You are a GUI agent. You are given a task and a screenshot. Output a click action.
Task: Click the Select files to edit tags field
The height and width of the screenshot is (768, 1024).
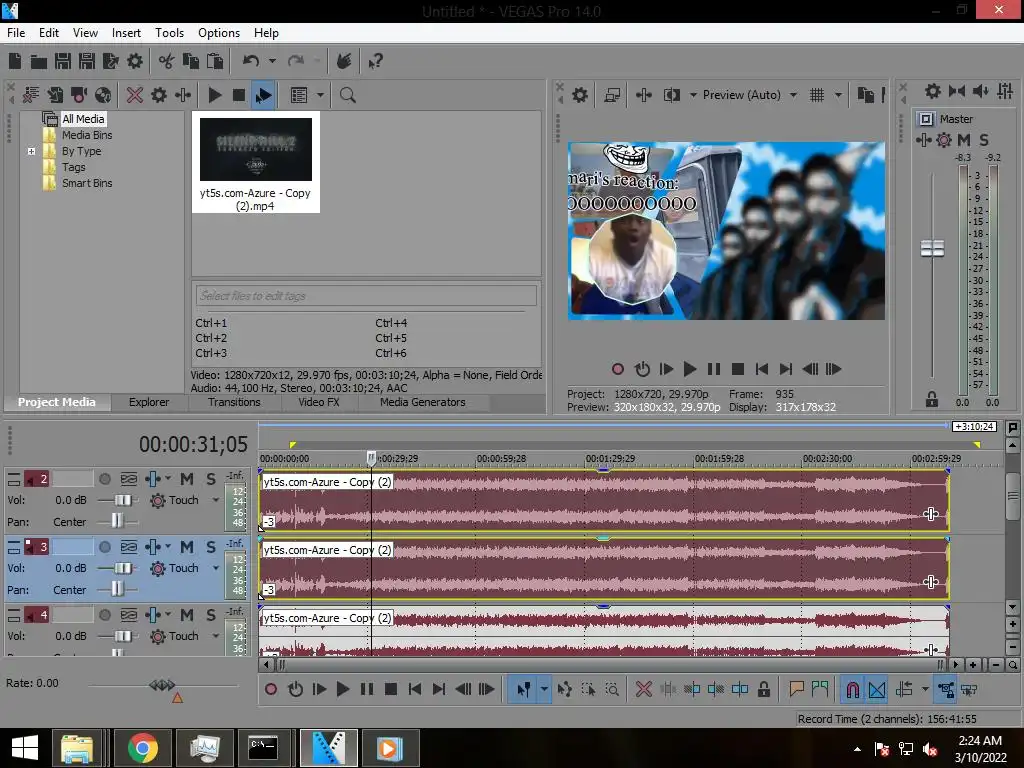(366, 296)
